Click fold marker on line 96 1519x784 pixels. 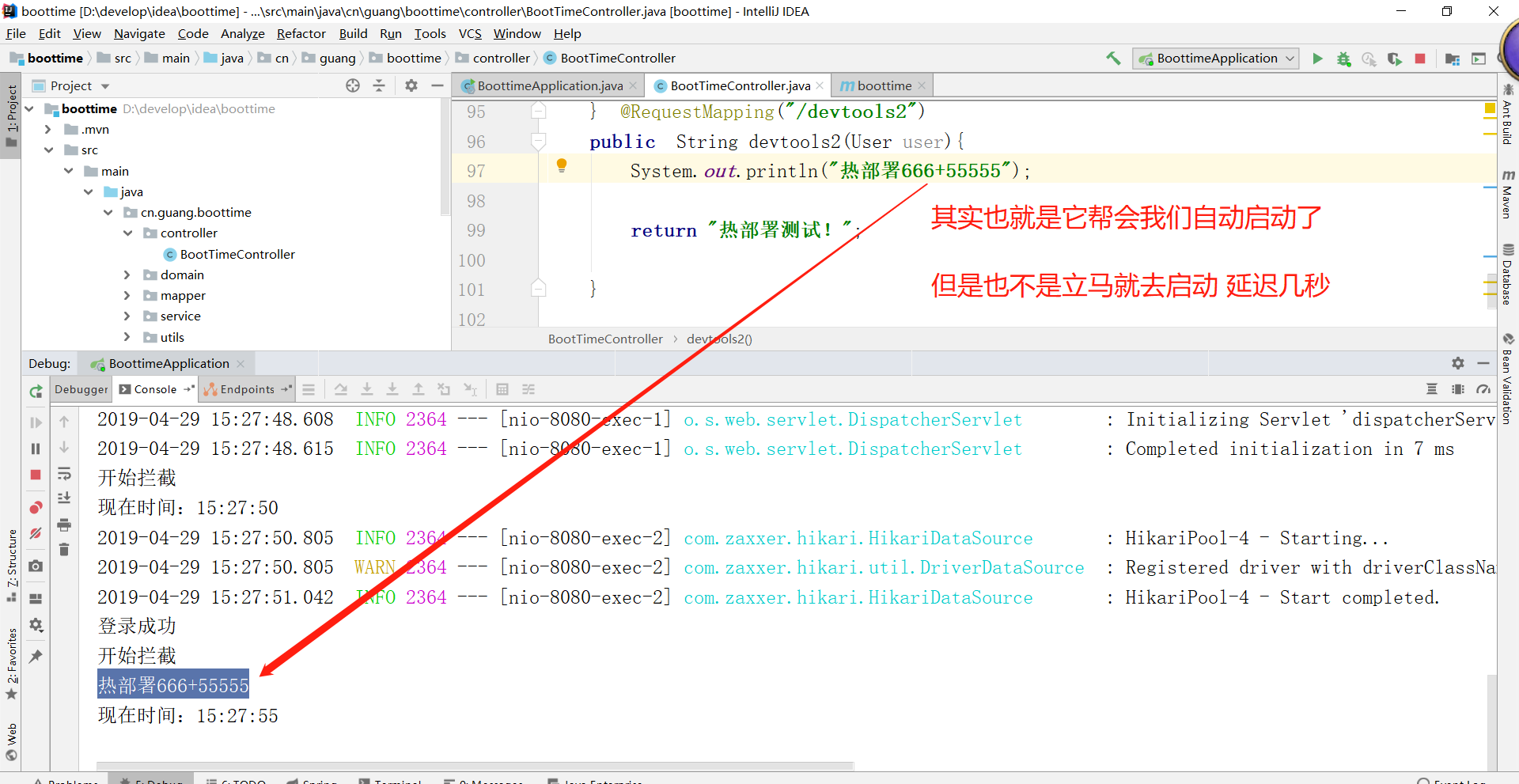click(x=539, y=142)
